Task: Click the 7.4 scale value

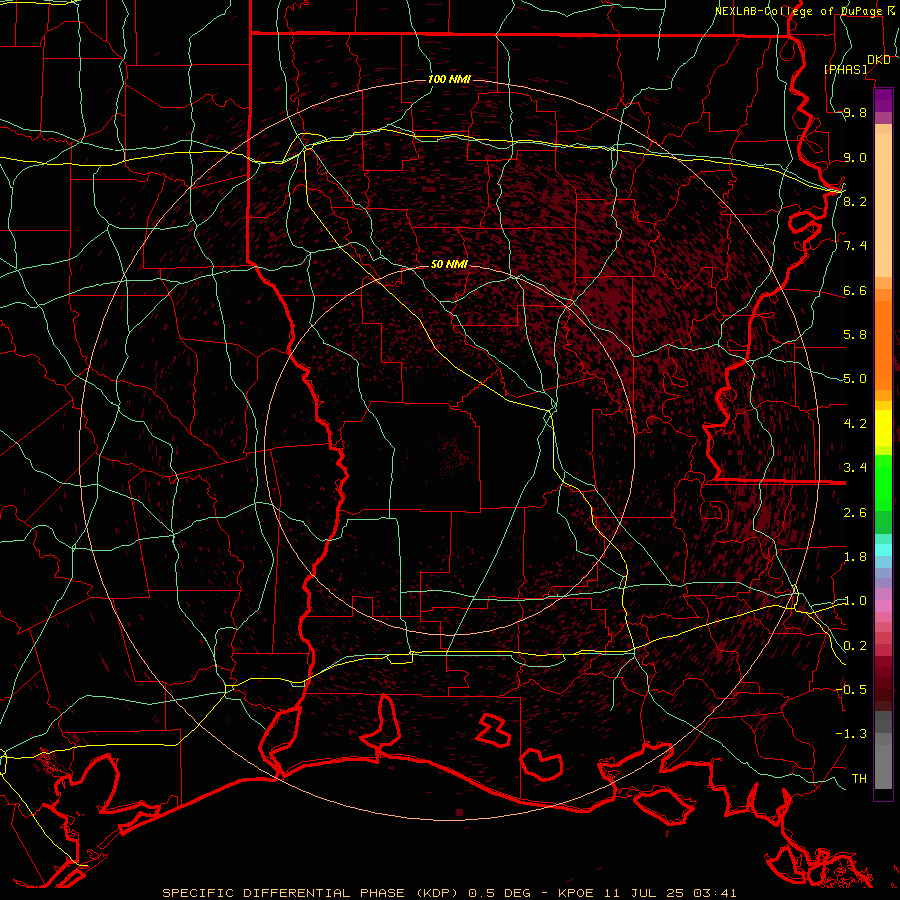Action: [x=855, y=246]
